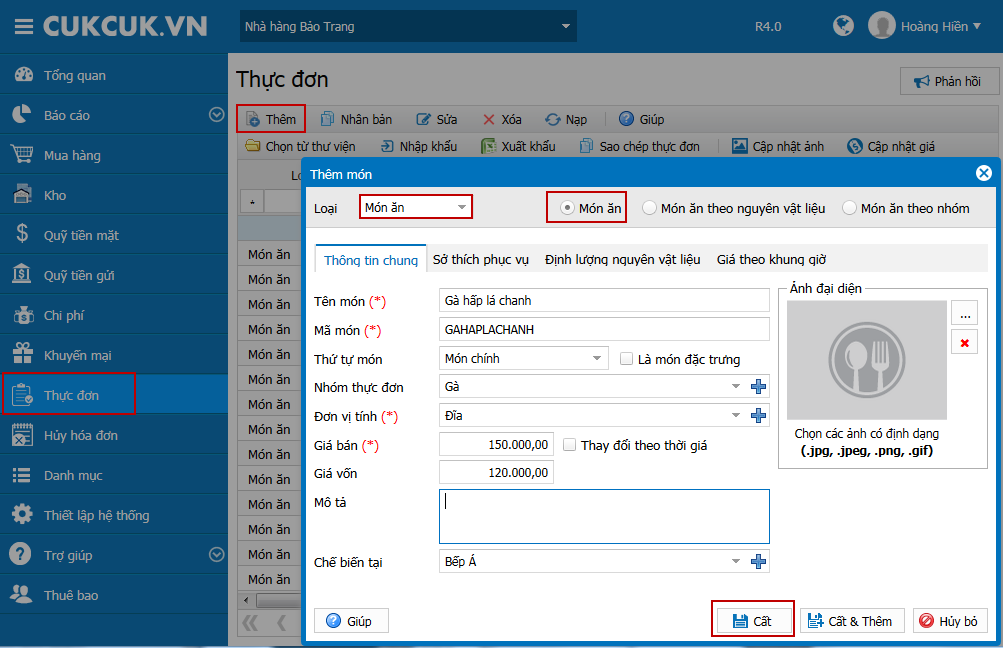
Task: Click Cất & Thêm button
Action: pos(851,620)
